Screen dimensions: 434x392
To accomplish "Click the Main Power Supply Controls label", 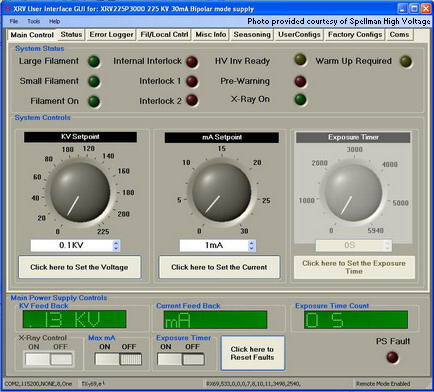I will (x=59, y=297).
